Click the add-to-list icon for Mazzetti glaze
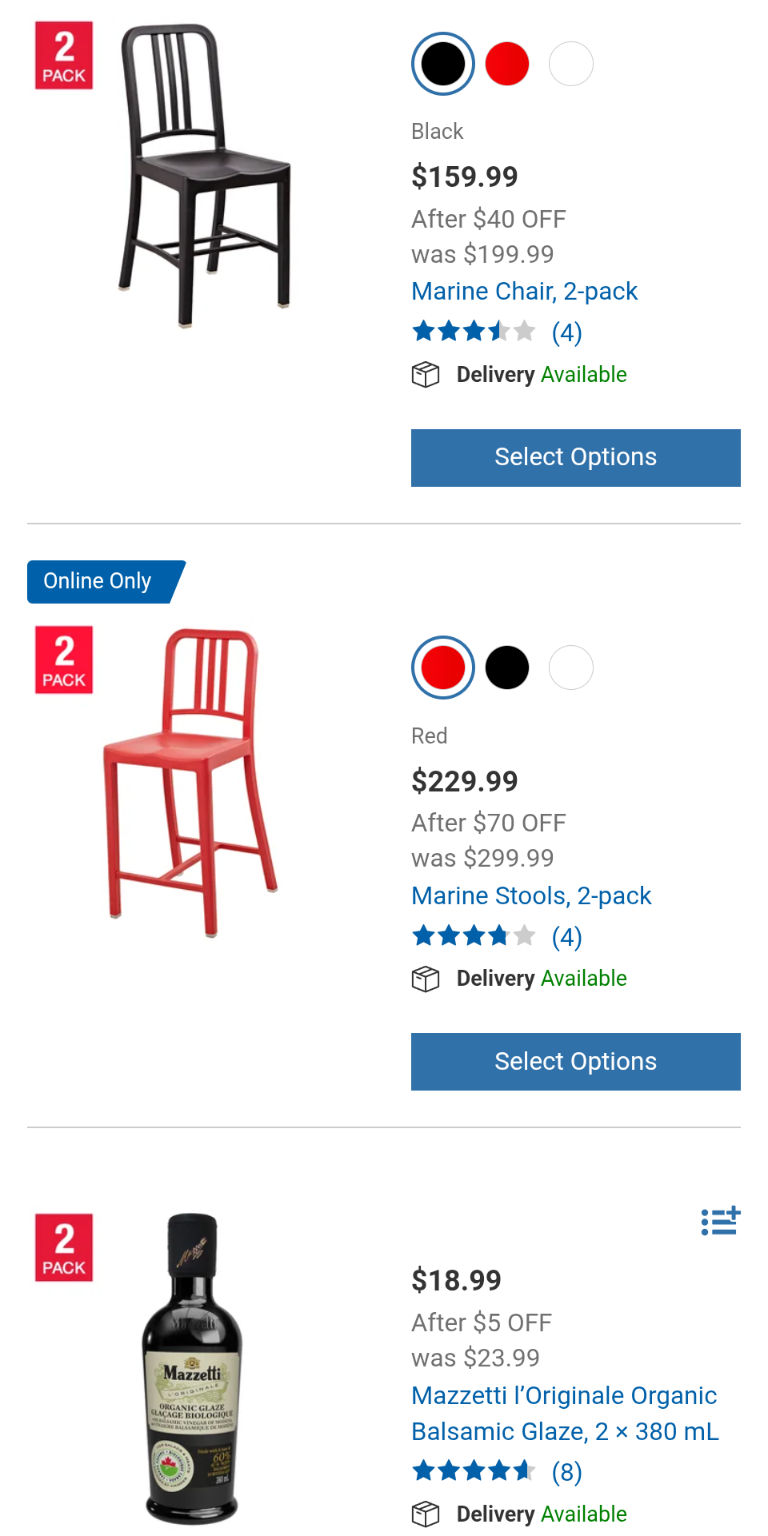This screenshot has width=768, height=1536. pyautogui.click(x=720, y=1221)
